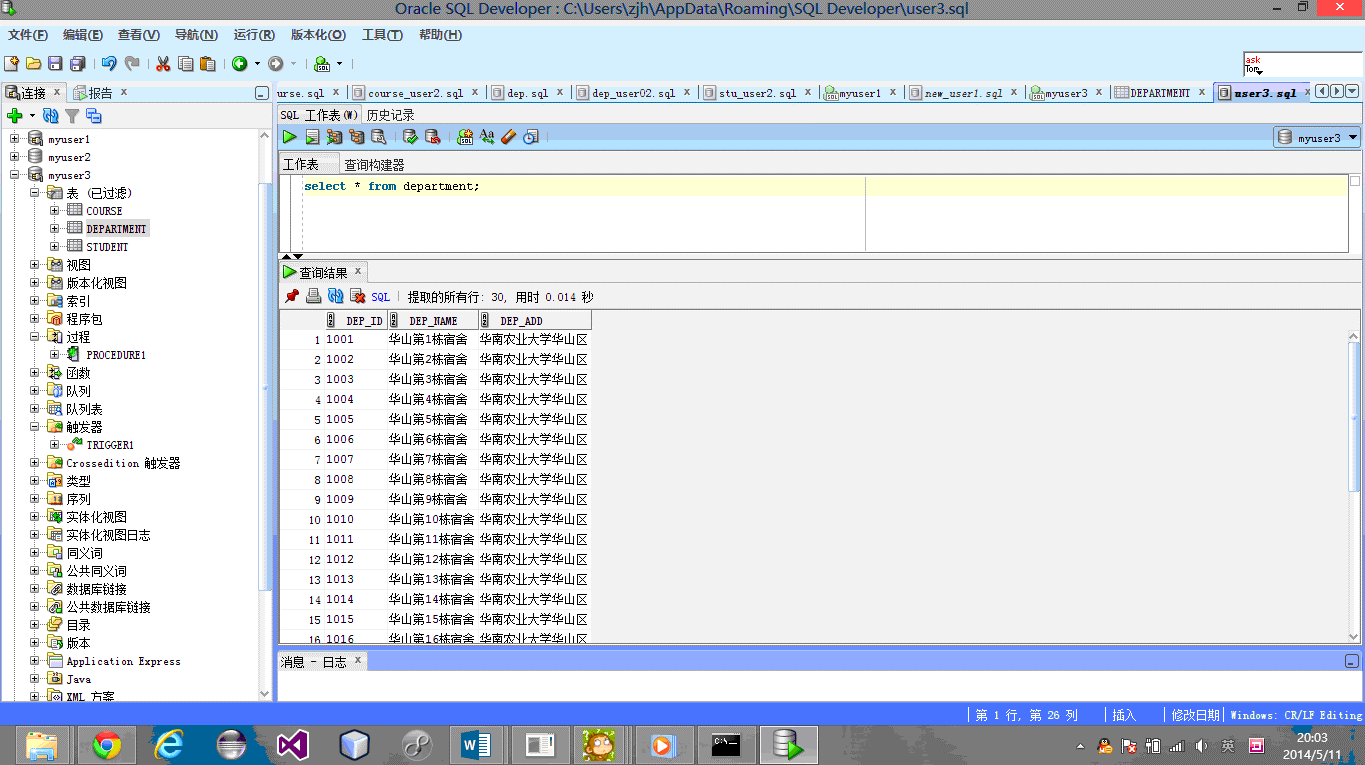Expand the myuser2 connection node
1365x765 pixels.
tap(15, 157)
